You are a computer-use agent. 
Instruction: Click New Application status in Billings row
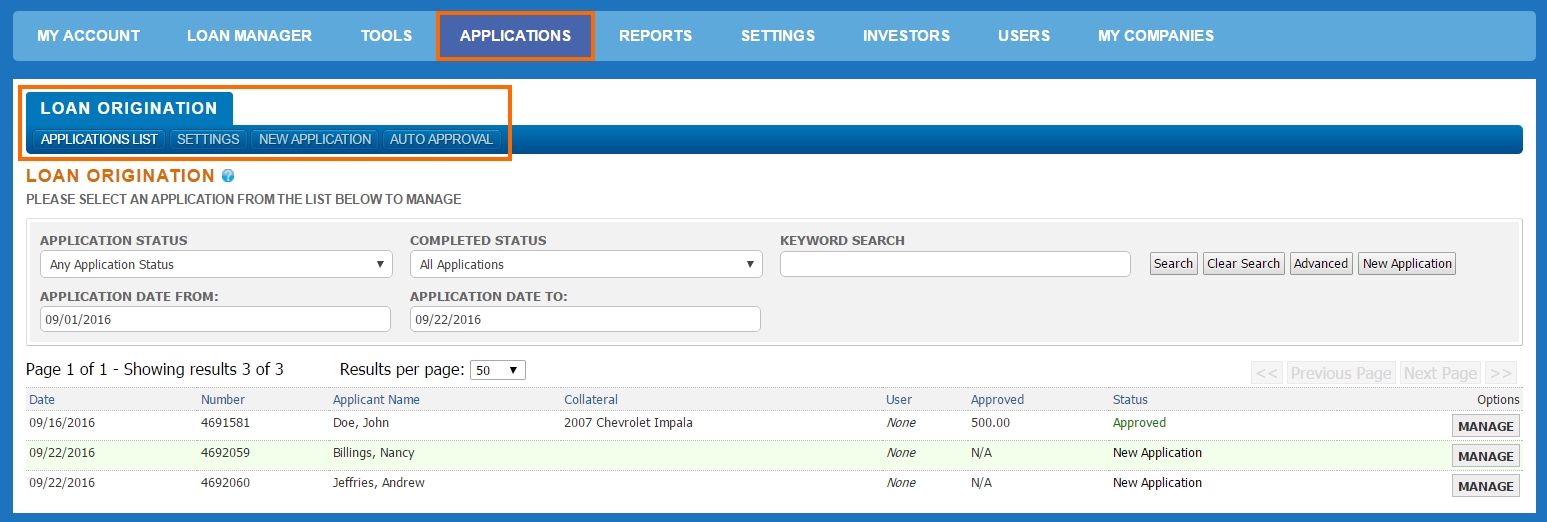(x=1157, y=453)
